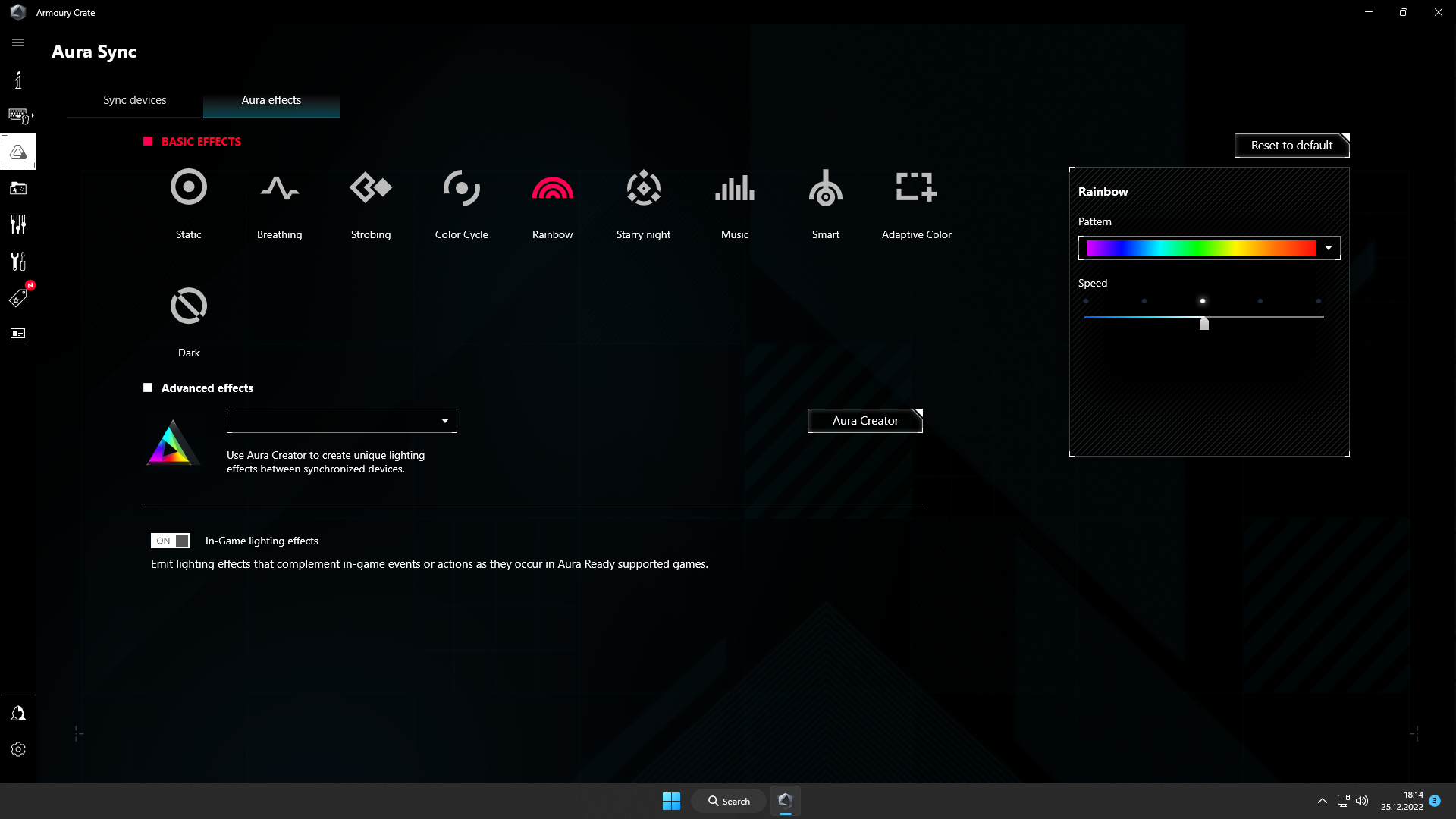Select the Music lighting effect
This screenshot has height=819, width=1456.
click(734, 199)
